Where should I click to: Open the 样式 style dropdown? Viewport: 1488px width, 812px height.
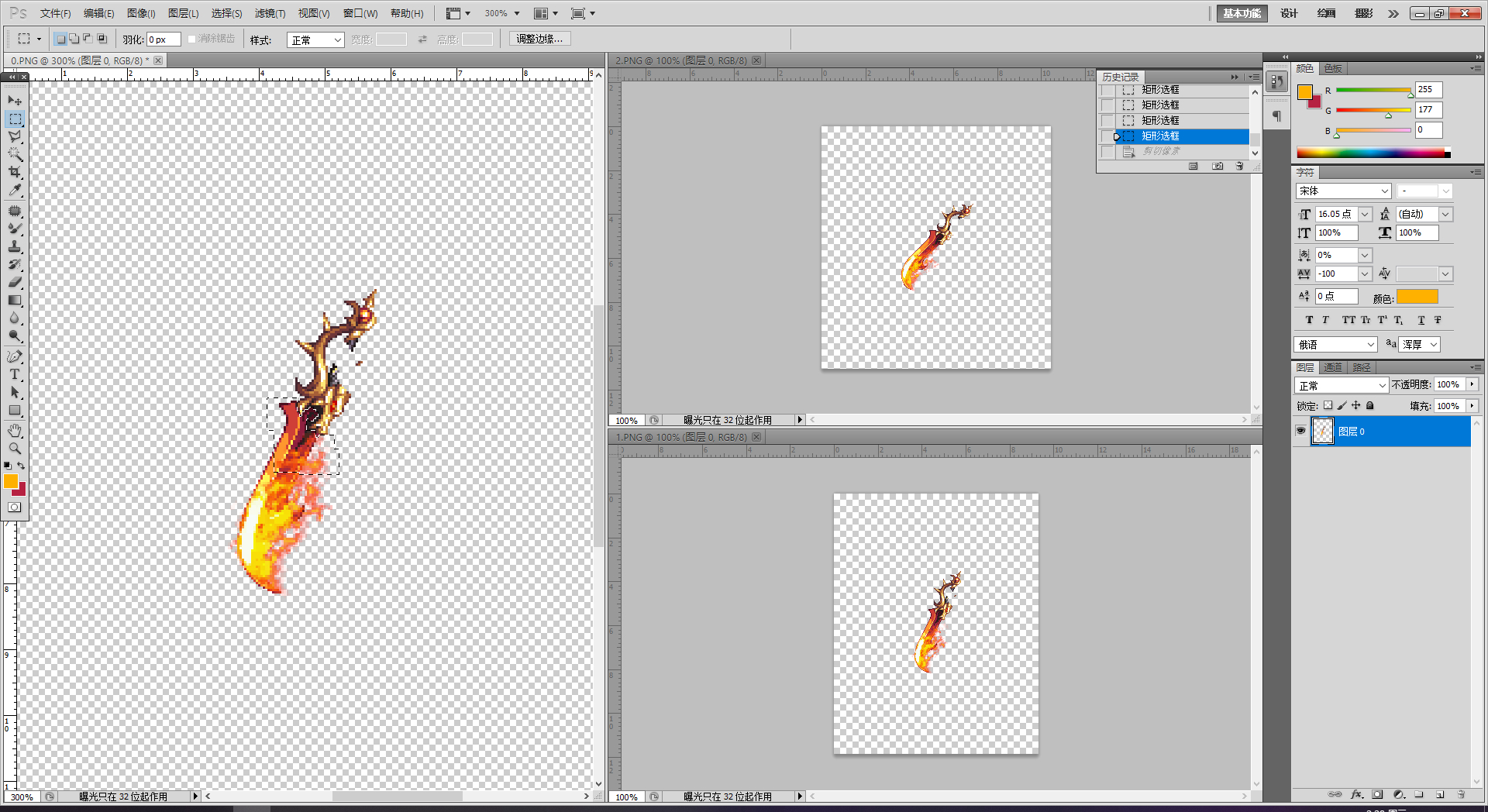[315, 40]
